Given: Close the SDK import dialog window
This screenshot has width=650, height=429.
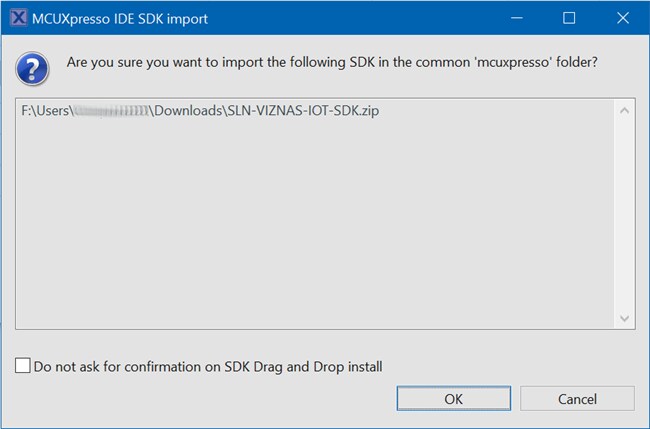Looking at the screenshot, I should coord(622,18).
